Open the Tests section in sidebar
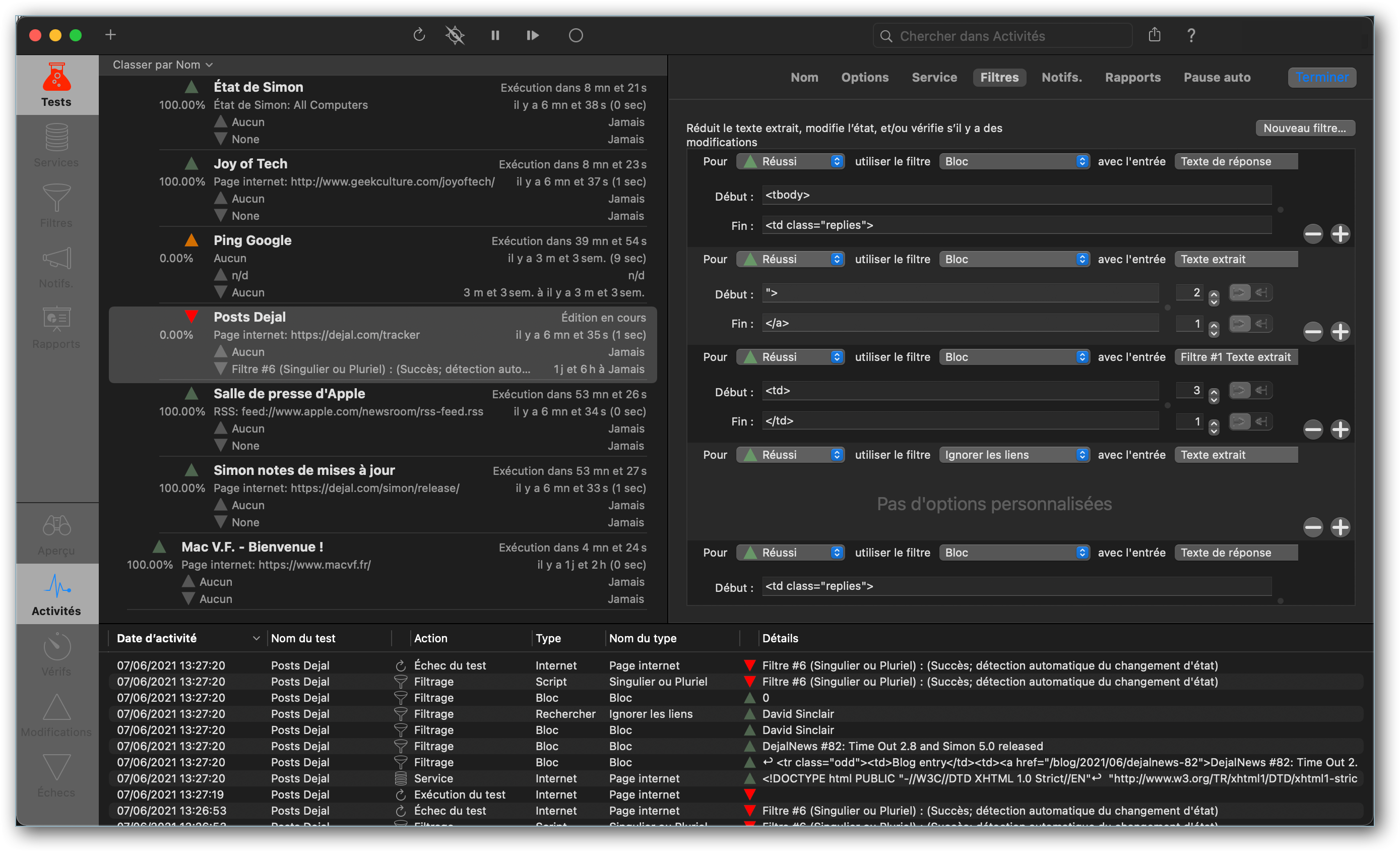 tap(56, 85)
